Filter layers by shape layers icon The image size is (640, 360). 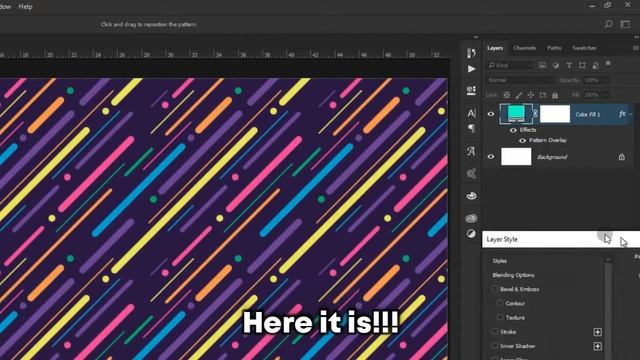click(x=582, y=65)
